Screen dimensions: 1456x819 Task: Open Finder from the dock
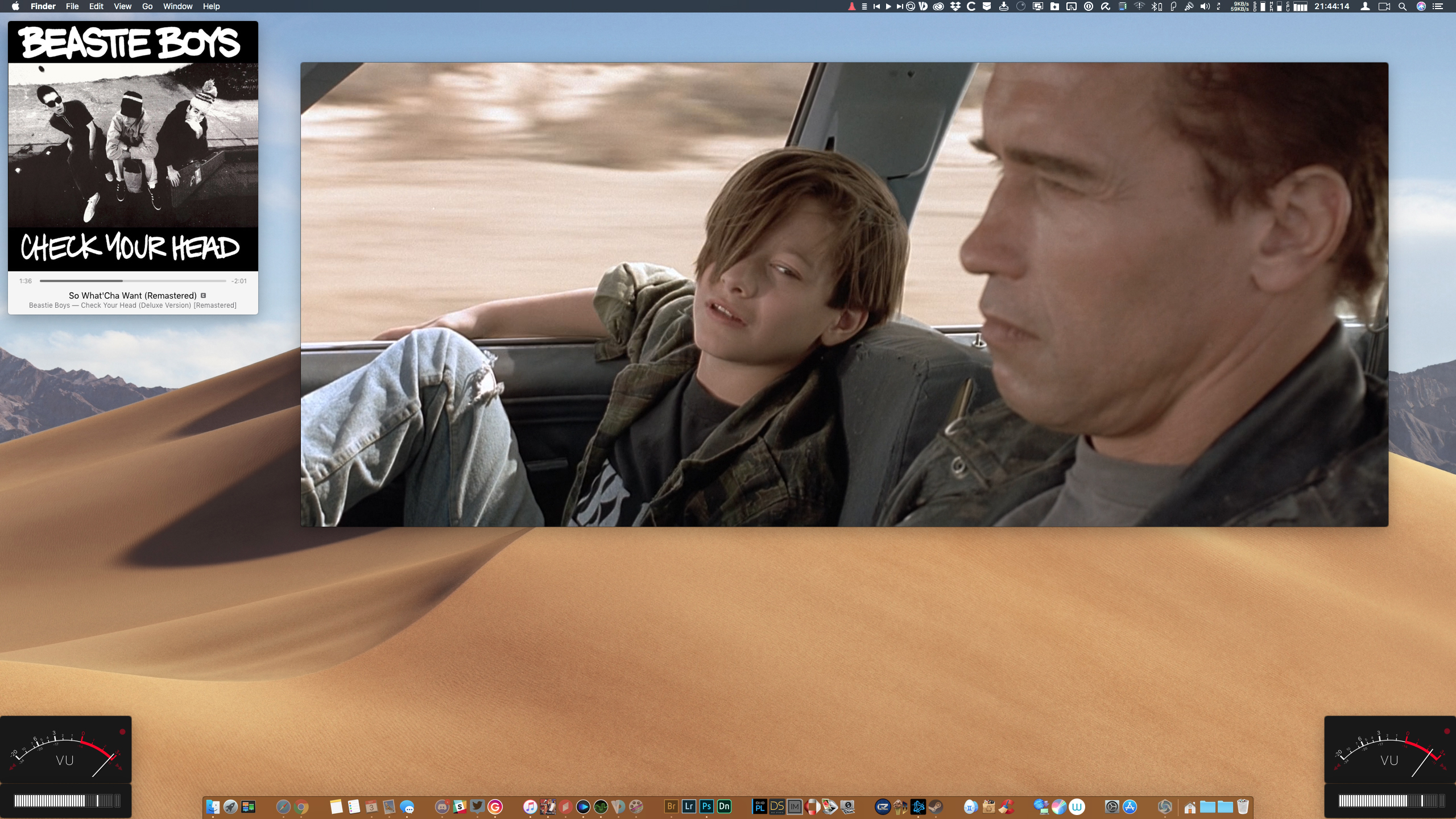[x=213, y=806]
